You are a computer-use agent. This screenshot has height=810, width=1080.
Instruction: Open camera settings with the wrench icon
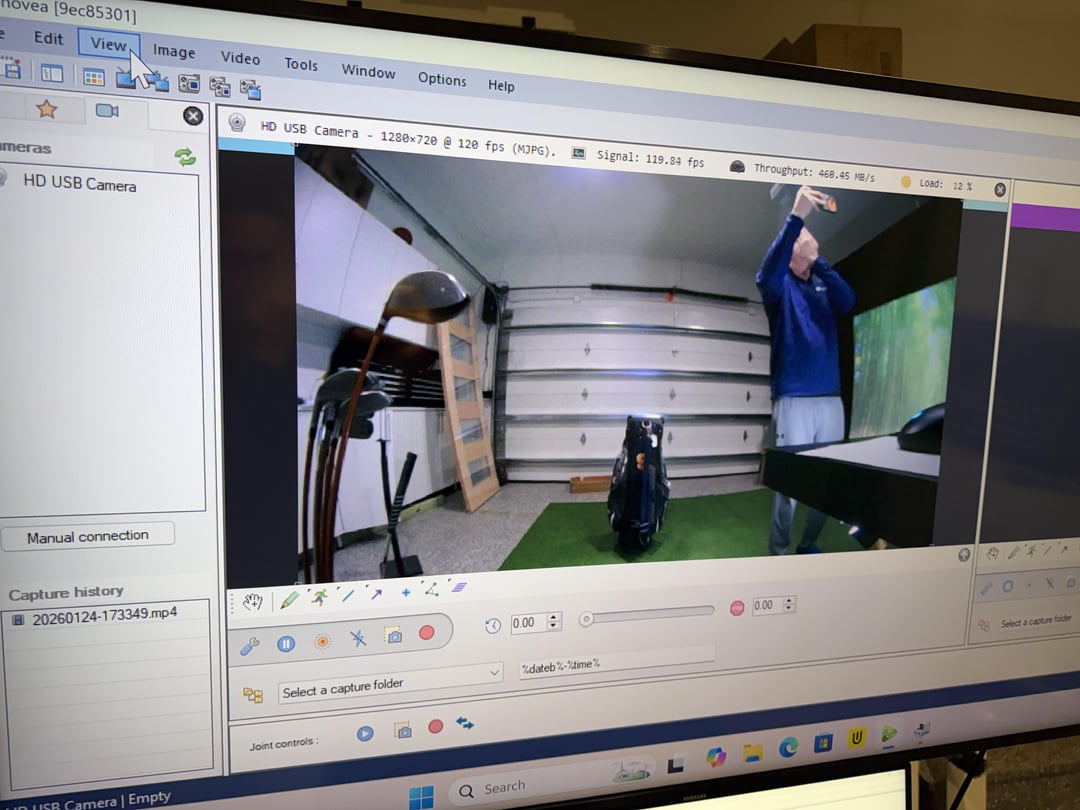250,646
